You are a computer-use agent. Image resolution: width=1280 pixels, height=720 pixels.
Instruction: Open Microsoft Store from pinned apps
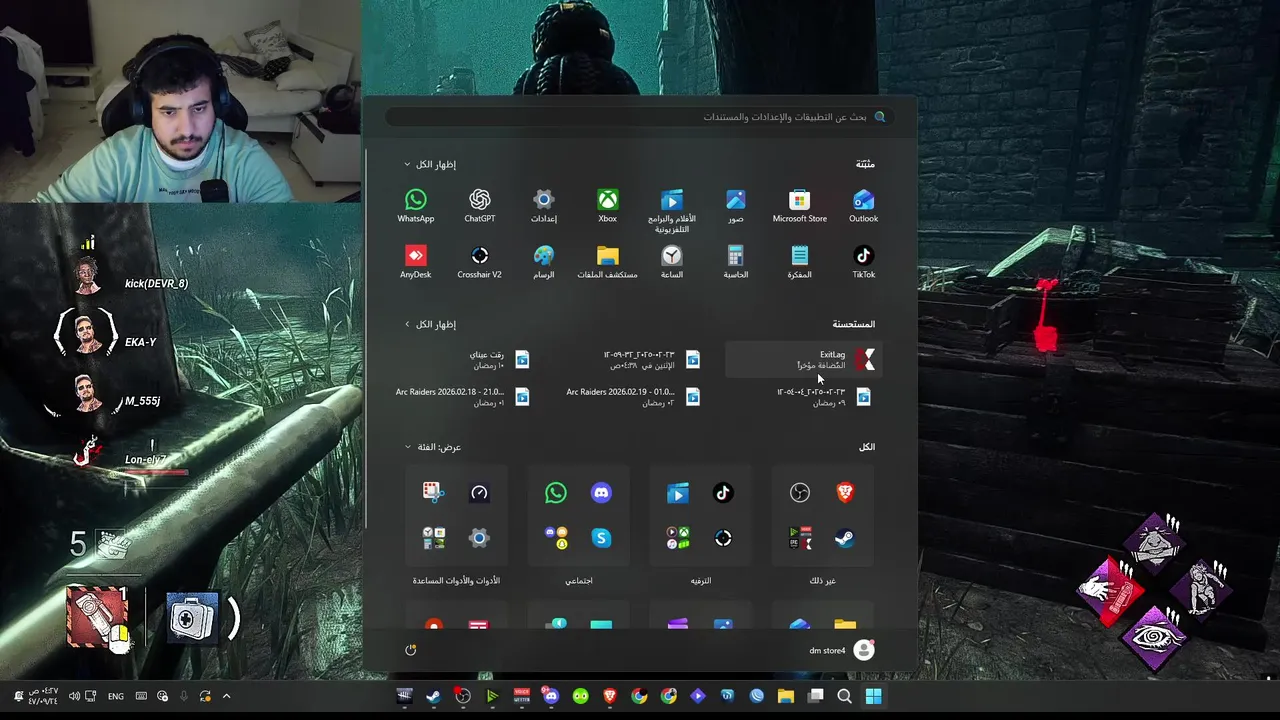pos(800,206)
